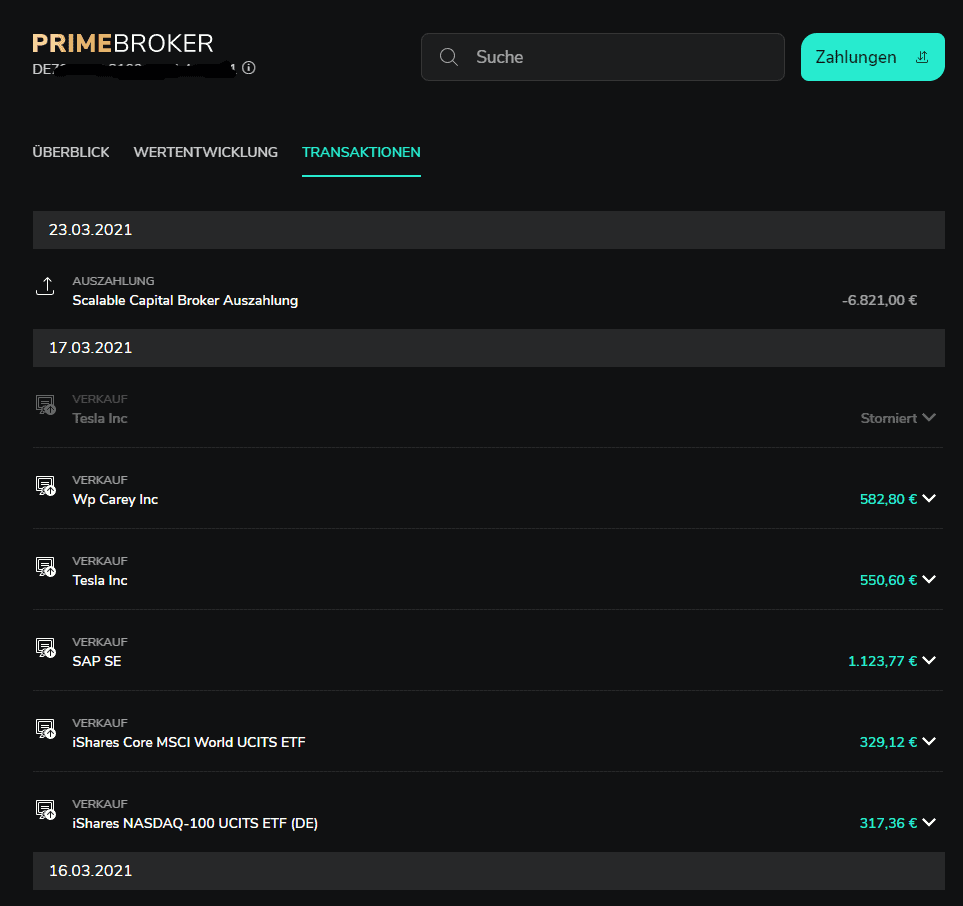Click the sell icon beside Wp Carey Inc
This screenshot has width=963, height=906.
click(x=45, y=487)
